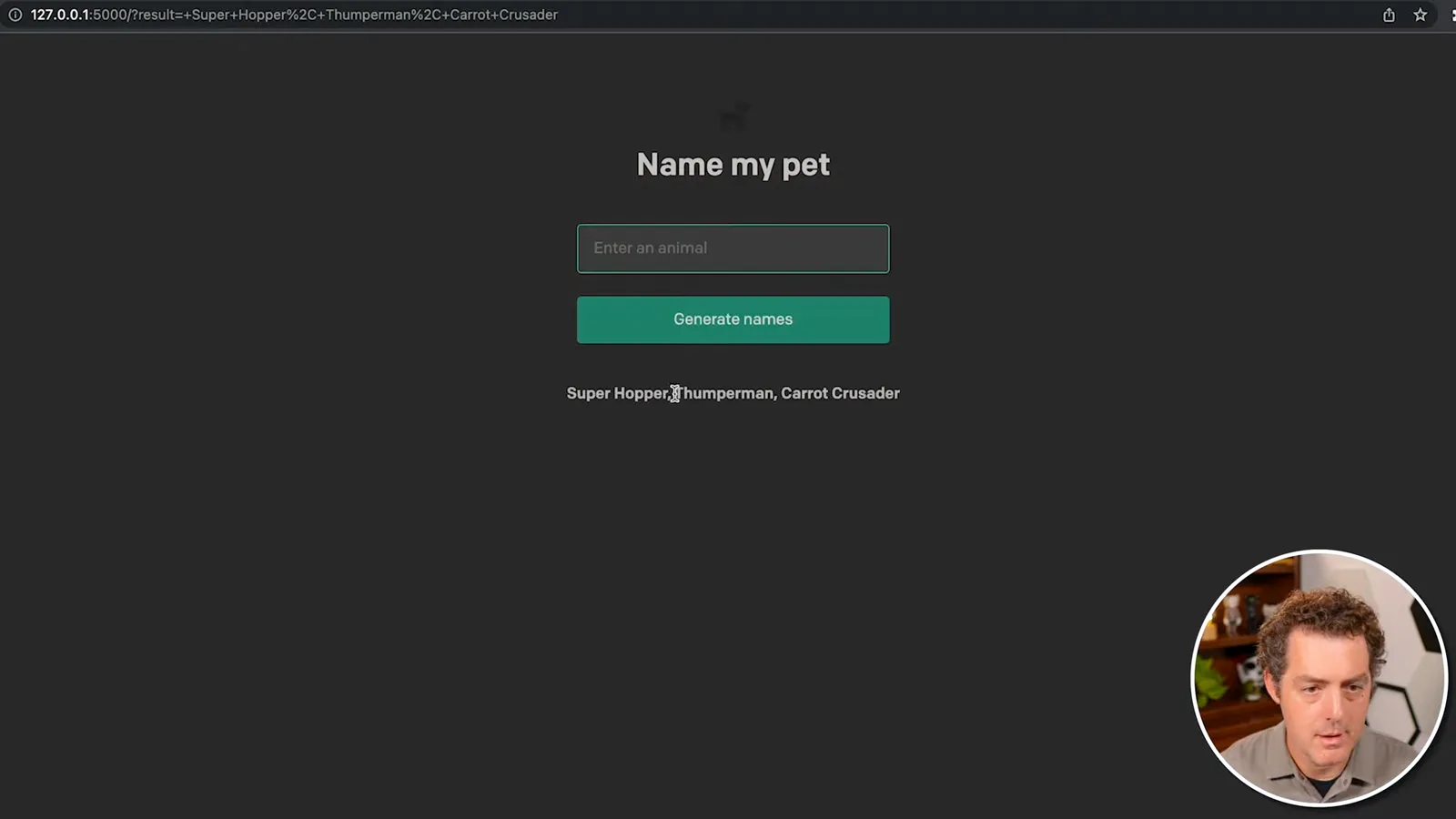Click the generated names result text
Image resolution: width=1456 pixels, height=819 pixels.
point(733,393)
